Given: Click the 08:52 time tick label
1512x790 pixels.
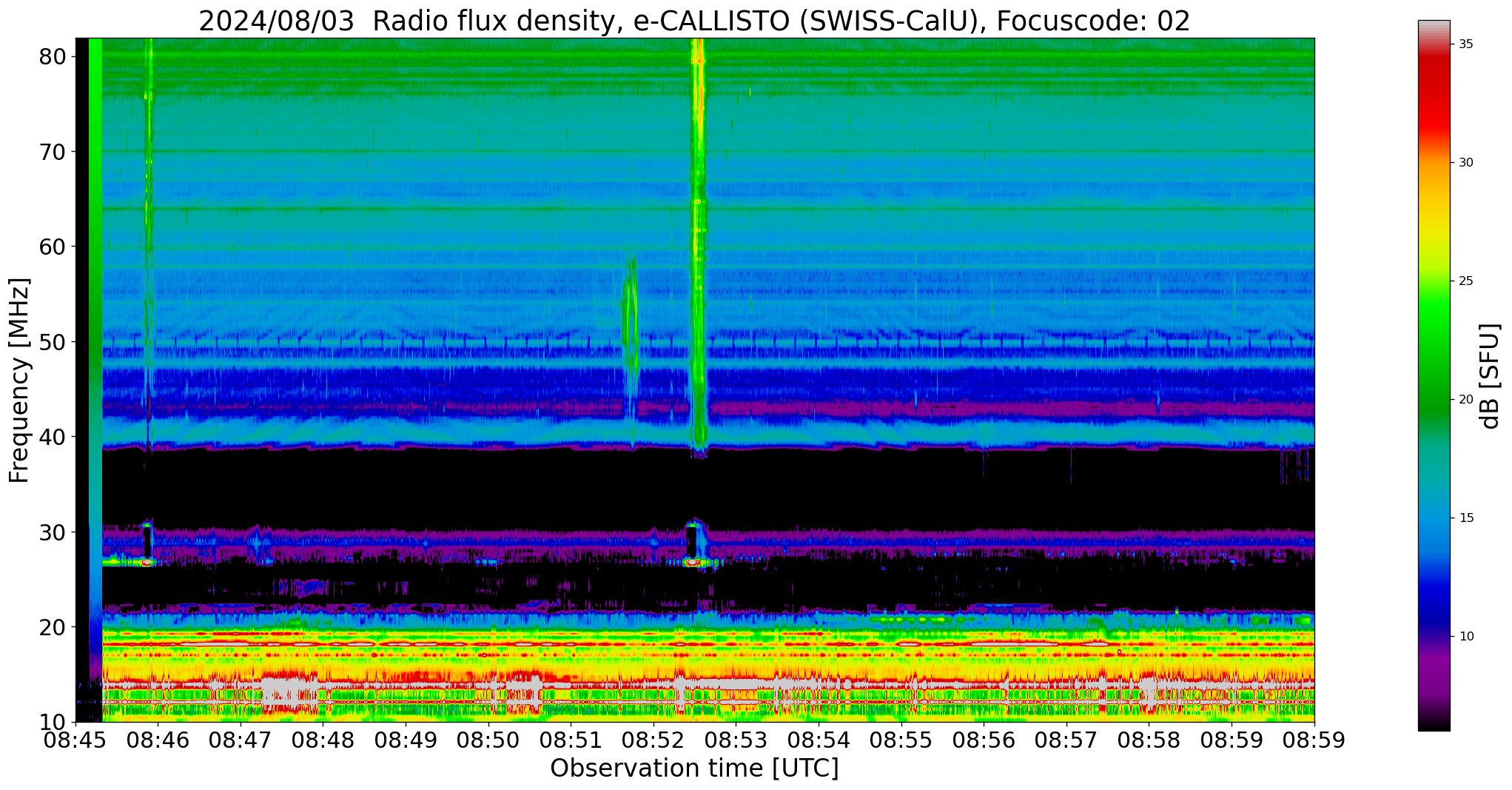Looking at the screenshot, I should (653, 740).
